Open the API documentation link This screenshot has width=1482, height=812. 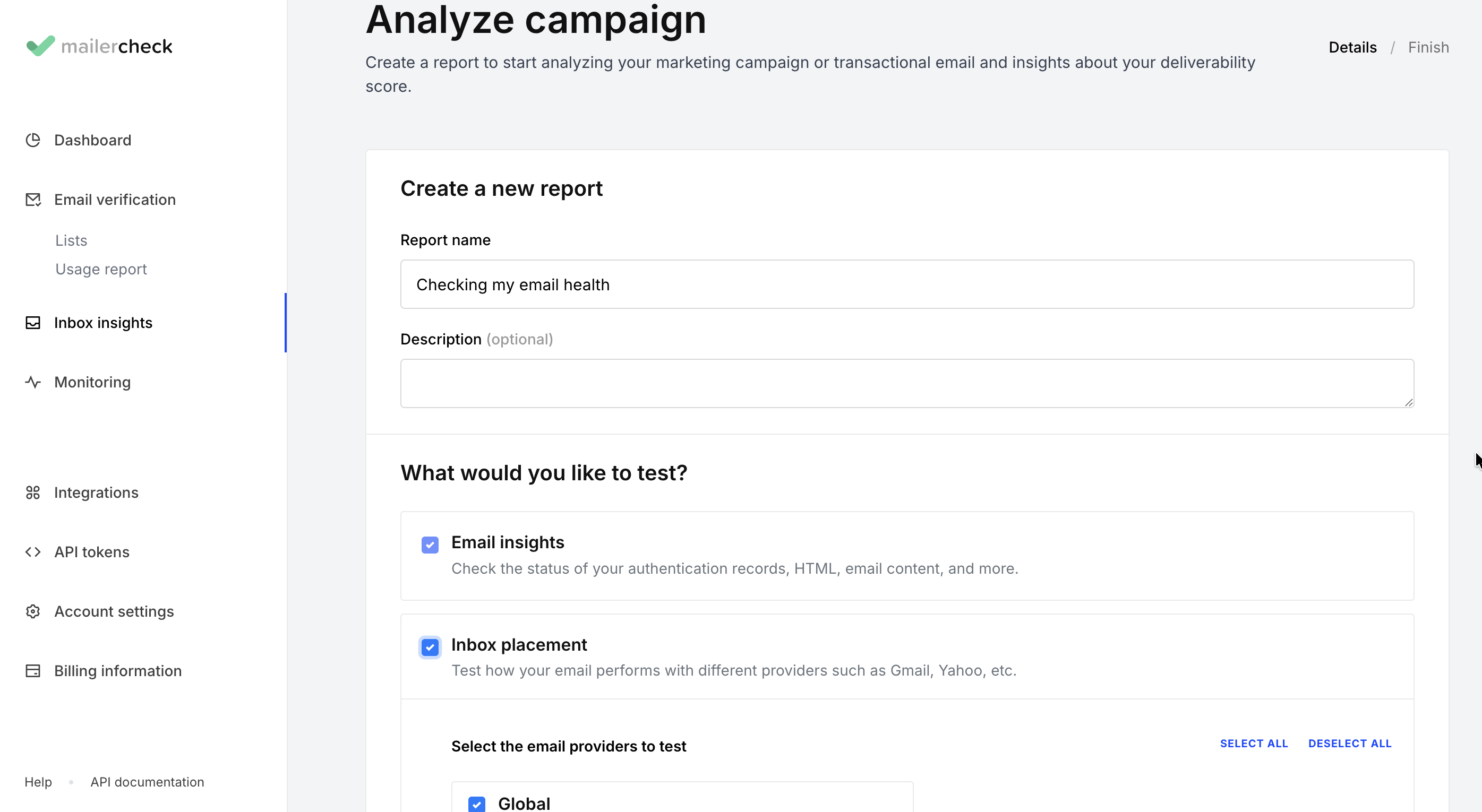pyautogui.click(x=147, y=782)
